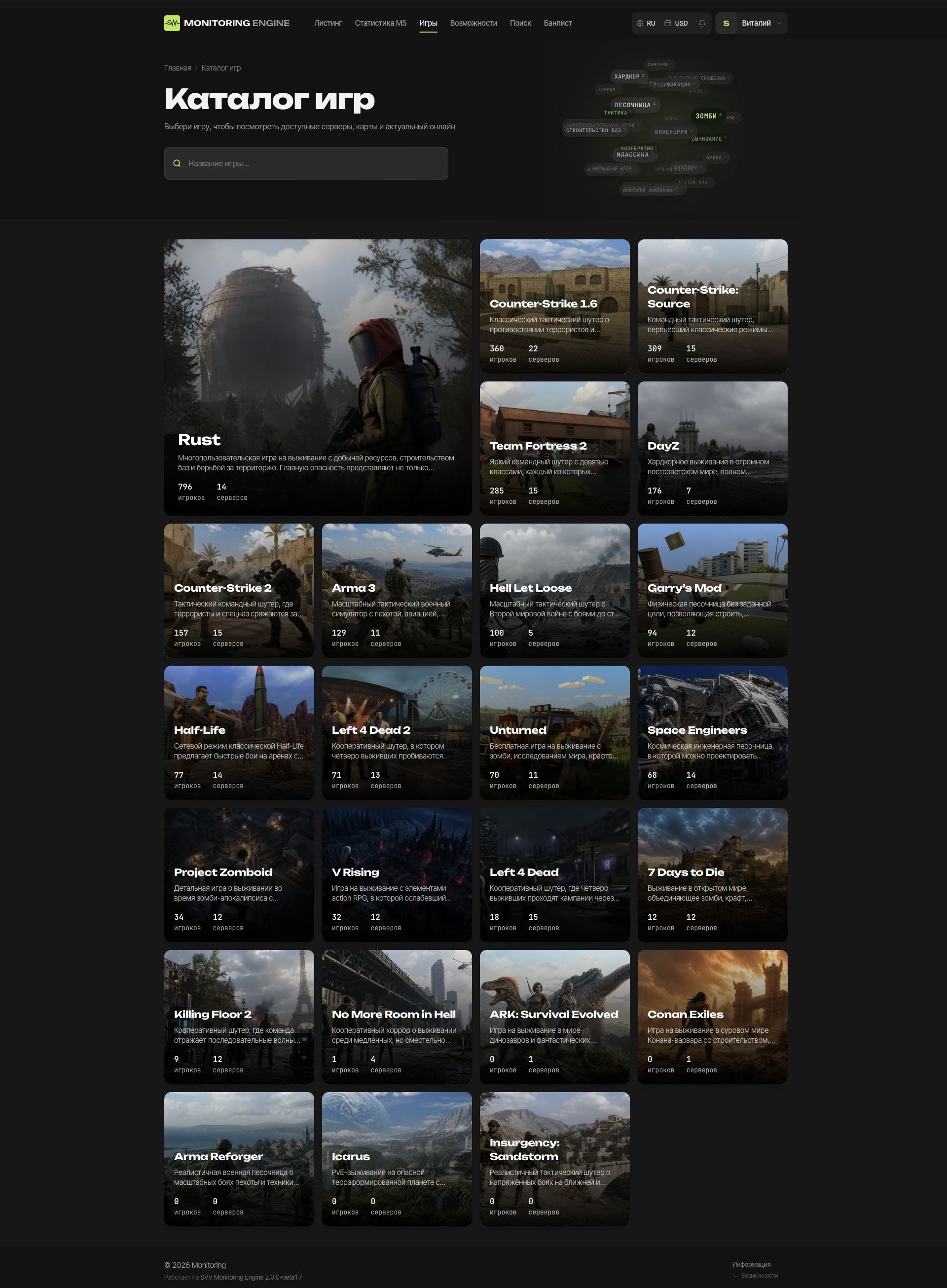The width and height of the screenshot is (947, 1288).
Task: Open the DayZ game card
Action: (713, 449)
